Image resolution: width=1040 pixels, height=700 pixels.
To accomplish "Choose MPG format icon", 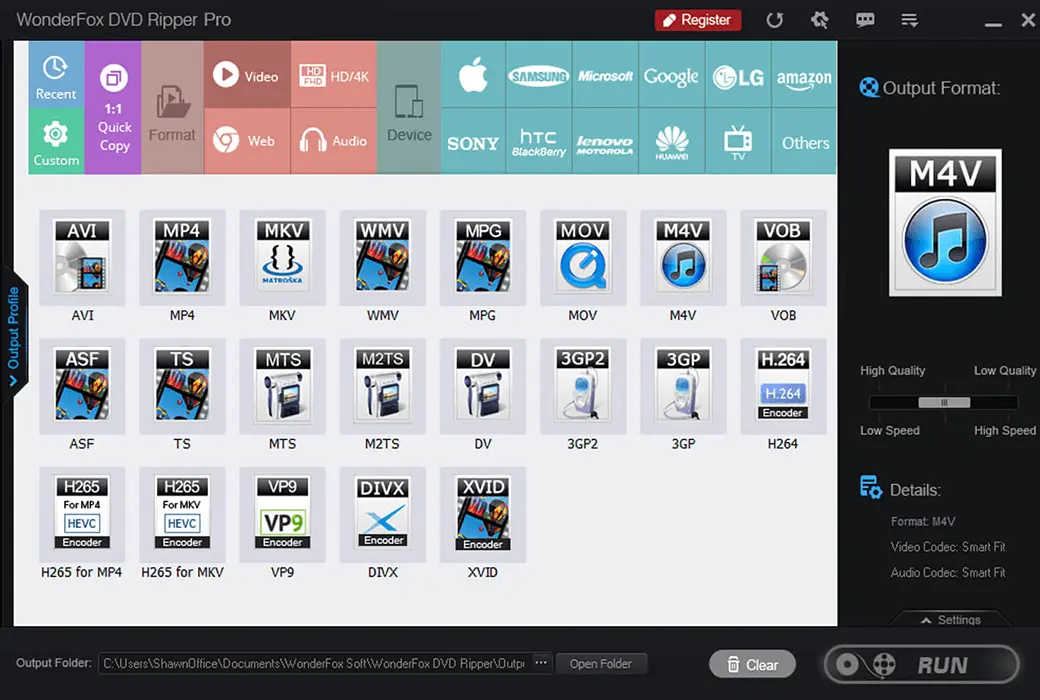I will click(x=483, y=257).
